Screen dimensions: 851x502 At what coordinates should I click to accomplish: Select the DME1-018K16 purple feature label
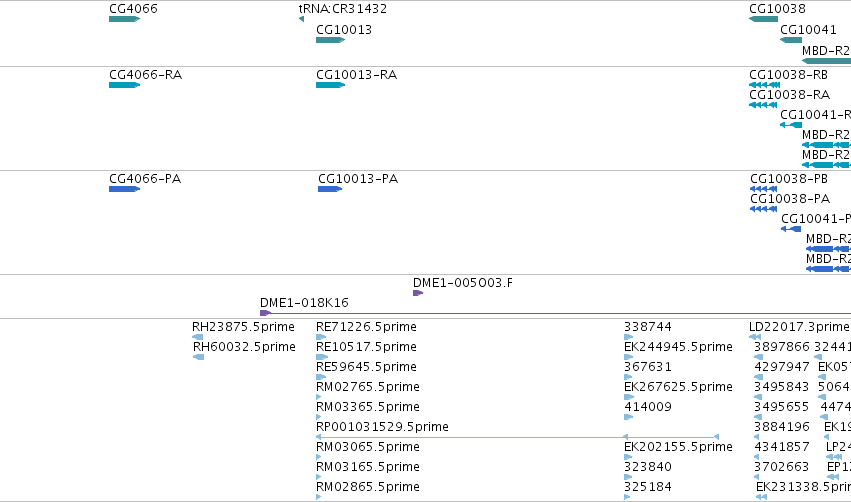pos(304,303)
